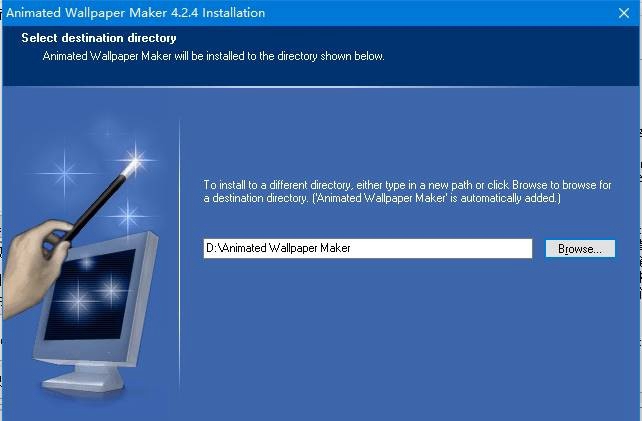Click the 'Select destination directory' heading
The width and height of the screenshot is (642, 421).
click(x=99, y=38)
